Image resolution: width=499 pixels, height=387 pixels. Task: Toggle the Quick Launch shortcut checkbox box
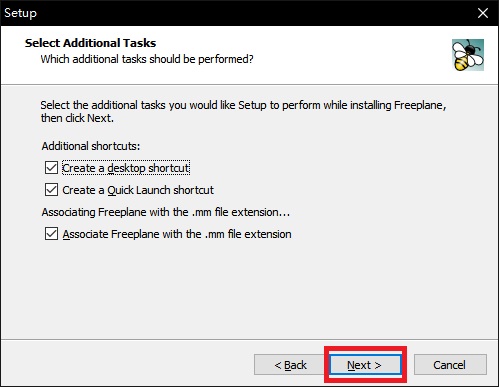(51, 190)
